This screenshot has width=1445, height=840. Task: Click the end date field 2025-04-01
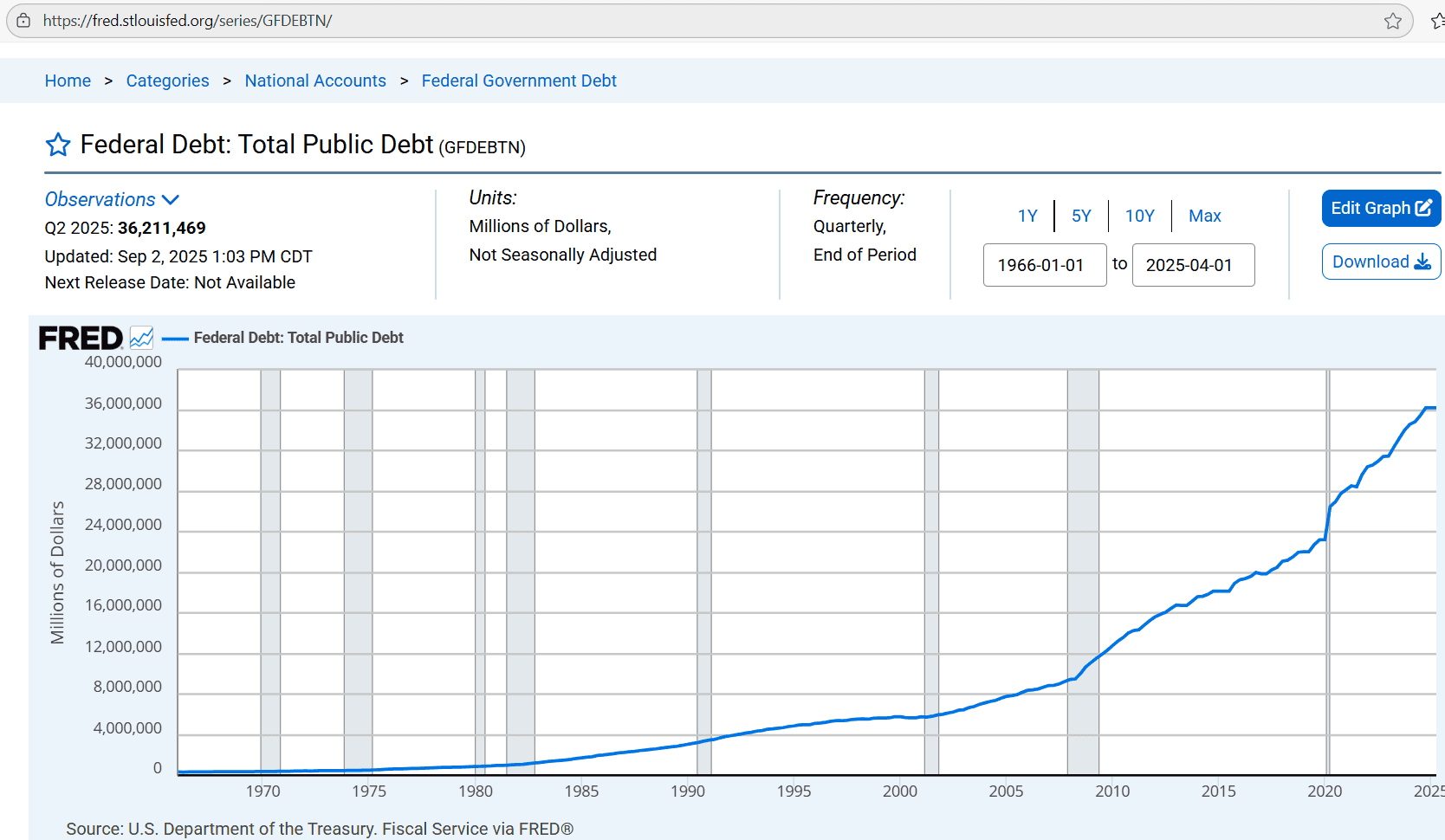tap(1192, 265)
